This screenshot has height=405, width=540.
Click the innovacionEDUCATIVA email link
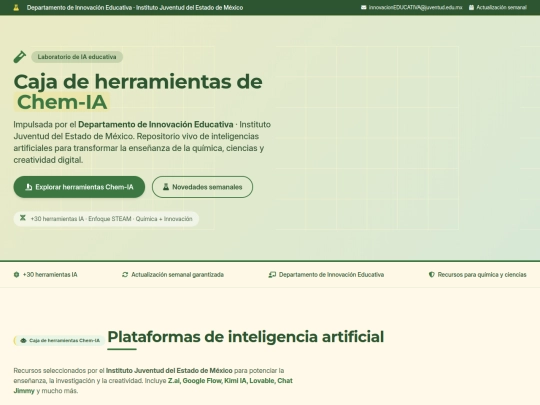415,7
